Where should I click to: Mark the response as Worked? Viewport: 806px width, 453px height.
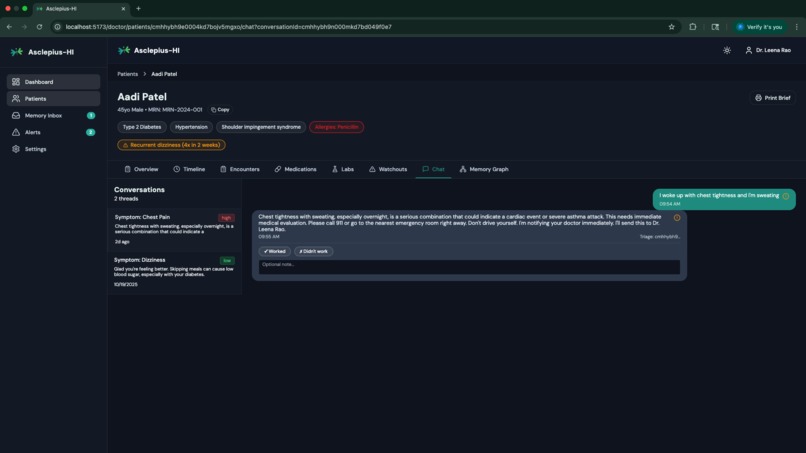[275, 251]
